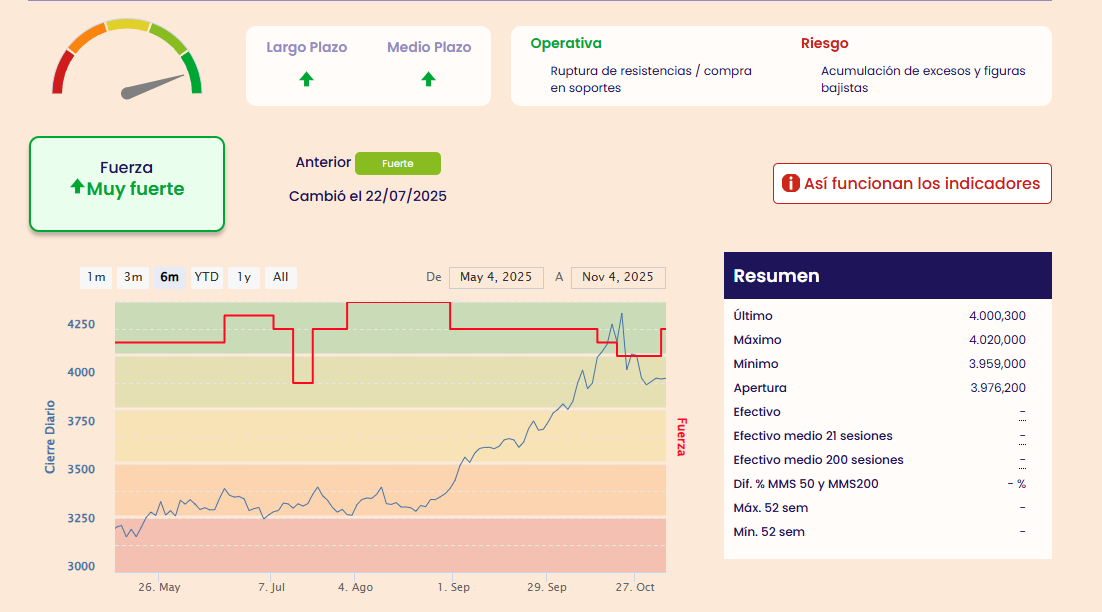
Task: Click the red segment of the gauge
Action: 61,73
